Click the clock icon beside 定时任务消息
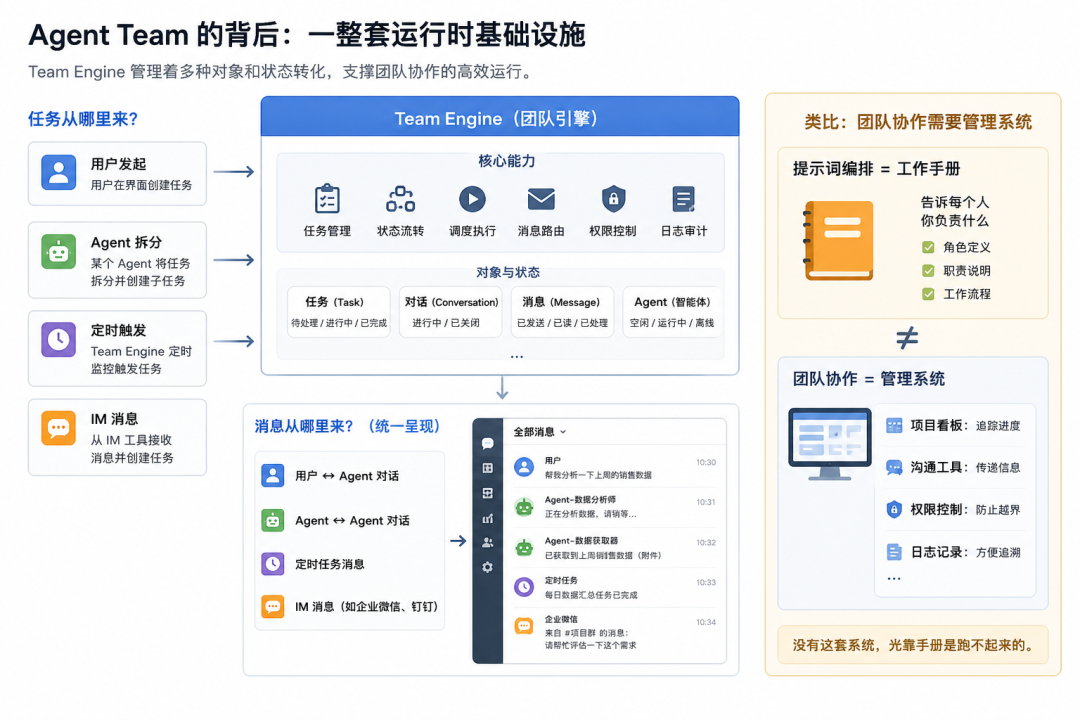 coord(273,564)
